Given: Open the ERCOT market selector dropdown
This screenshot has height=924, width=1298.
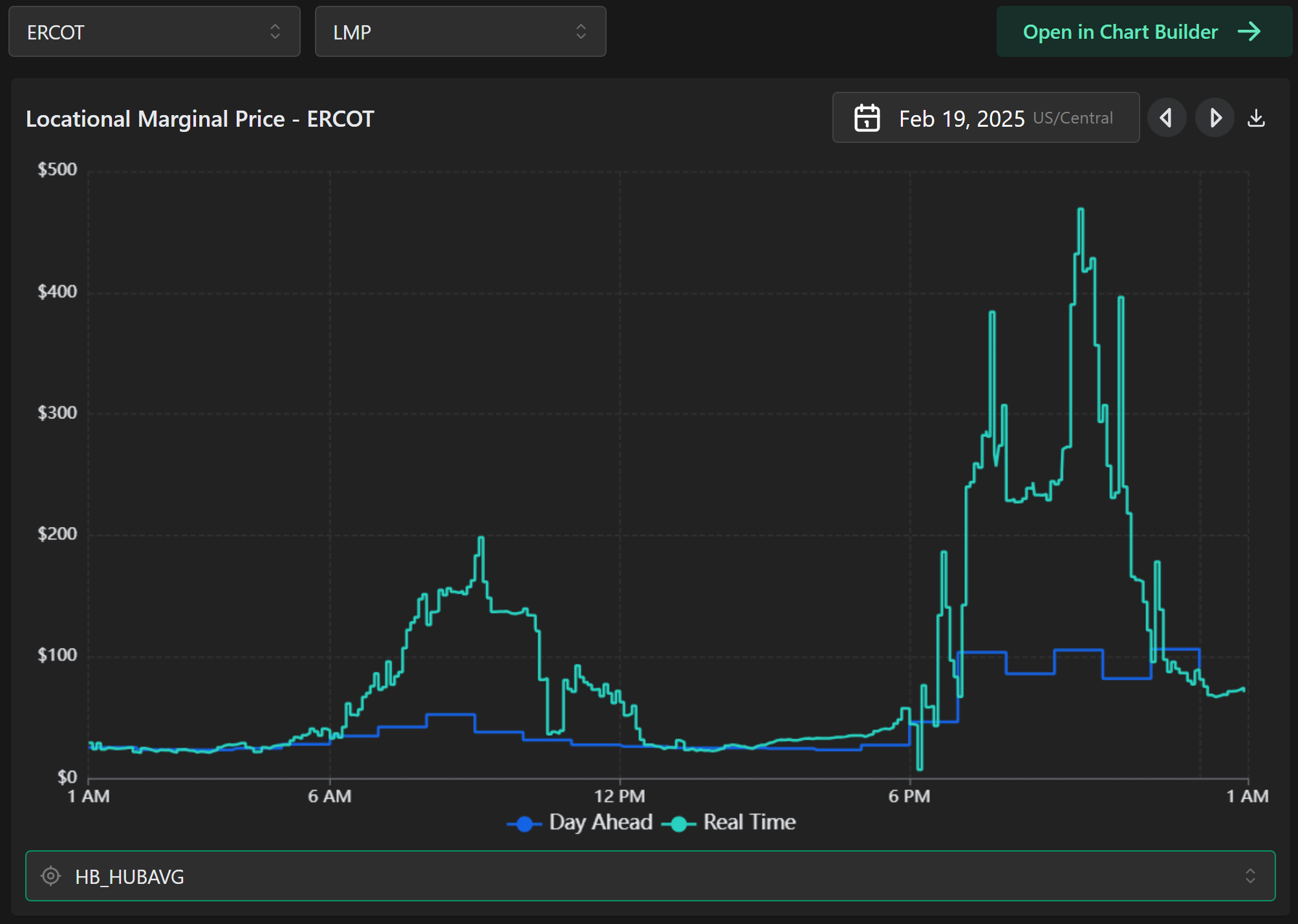Looking at the screenshot, I should point(154,32).
